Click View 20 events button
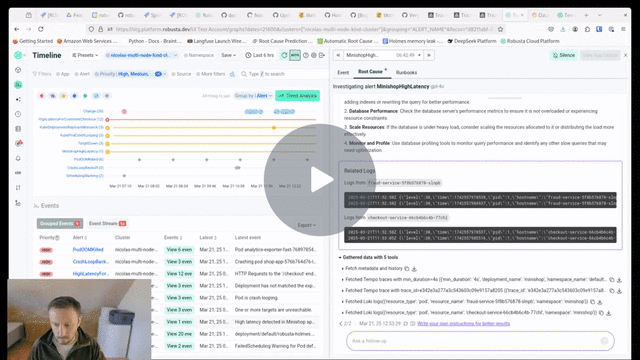Image resolution: width=640 pixels, height=360 pixels. coord(179,334)
